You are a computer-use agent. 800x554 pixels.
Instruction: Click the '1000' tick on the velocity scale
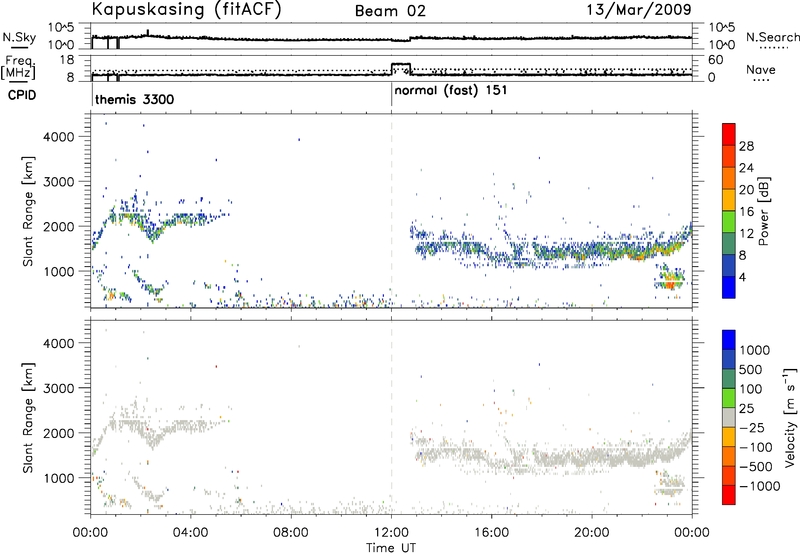click(755, 350)
